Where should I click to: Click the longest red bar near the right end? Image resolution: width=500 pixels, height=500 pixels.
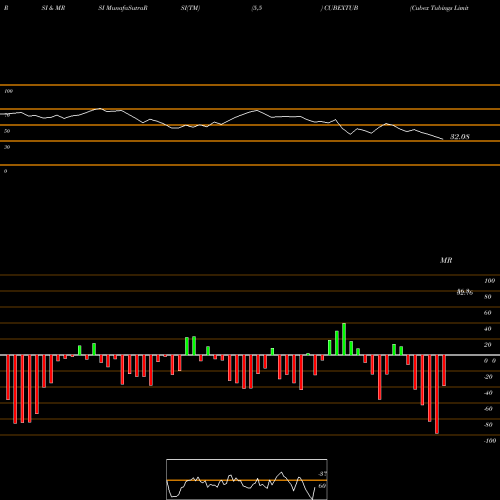coord(437,394)
